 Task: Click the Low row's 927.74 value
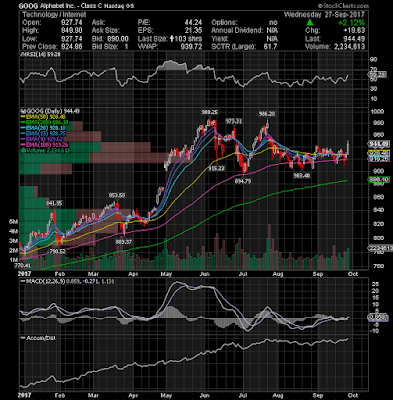tap(72, 39)
